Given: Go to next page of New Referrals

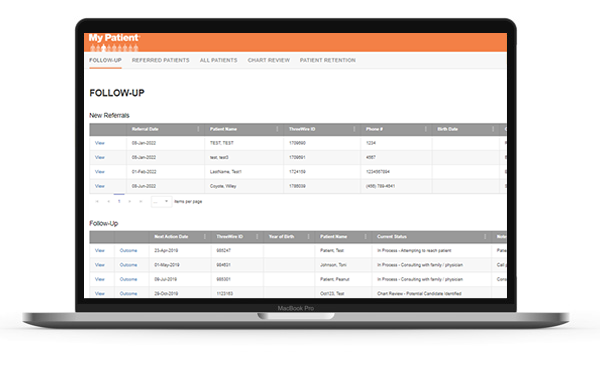Looking at the screenshot, I should 130,201.
